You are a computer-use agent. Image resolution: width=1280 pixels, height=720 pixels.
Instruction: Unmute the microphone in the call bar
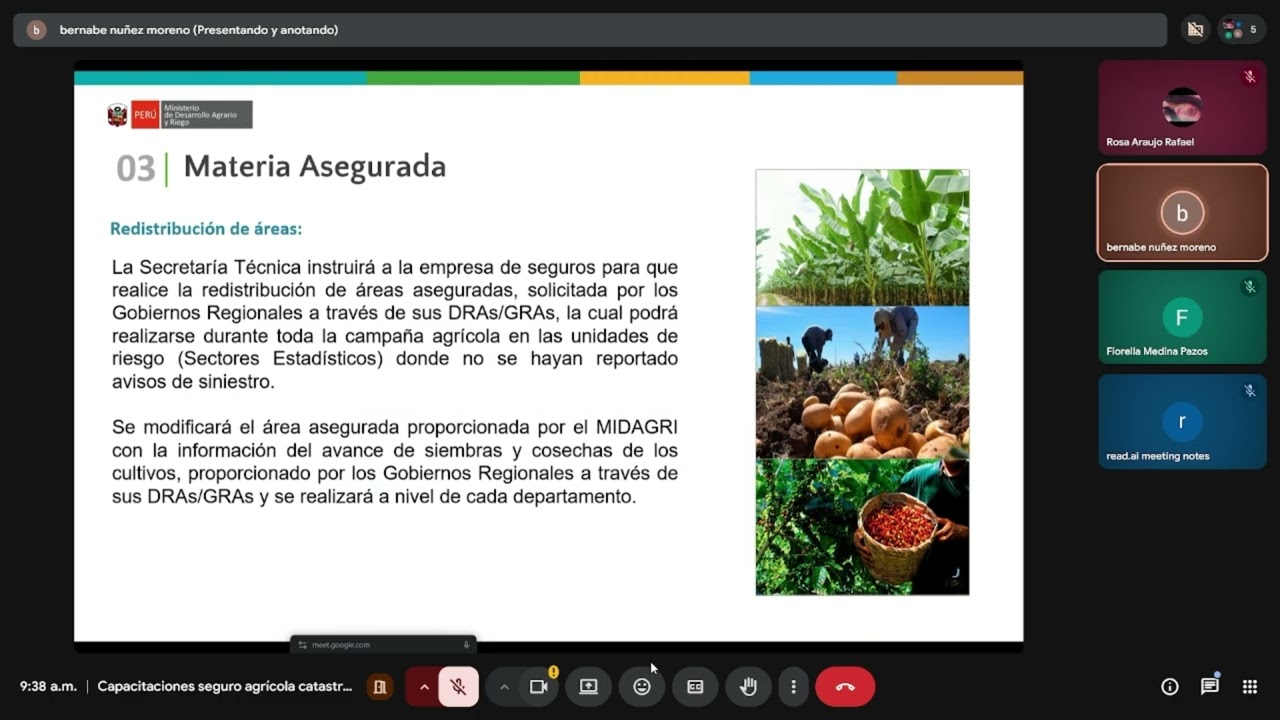458,687
